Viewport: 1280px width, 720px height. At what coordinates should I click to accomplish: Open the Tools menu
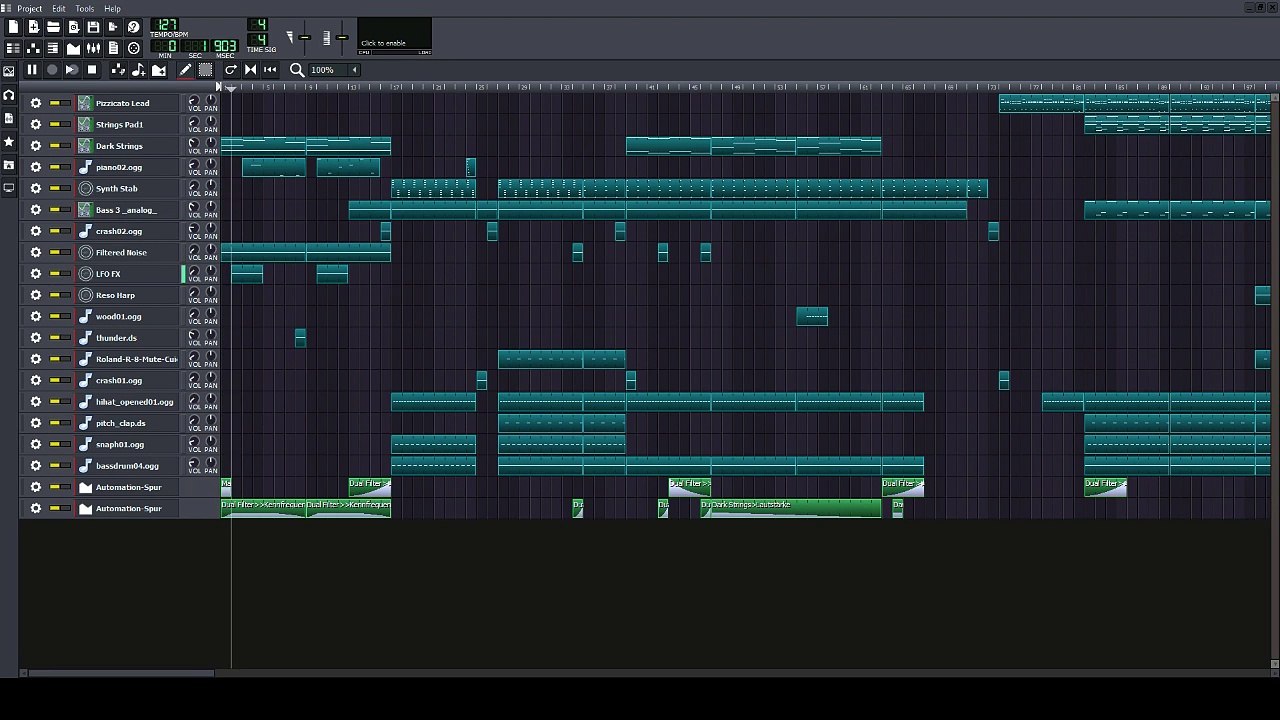(84, 9)
